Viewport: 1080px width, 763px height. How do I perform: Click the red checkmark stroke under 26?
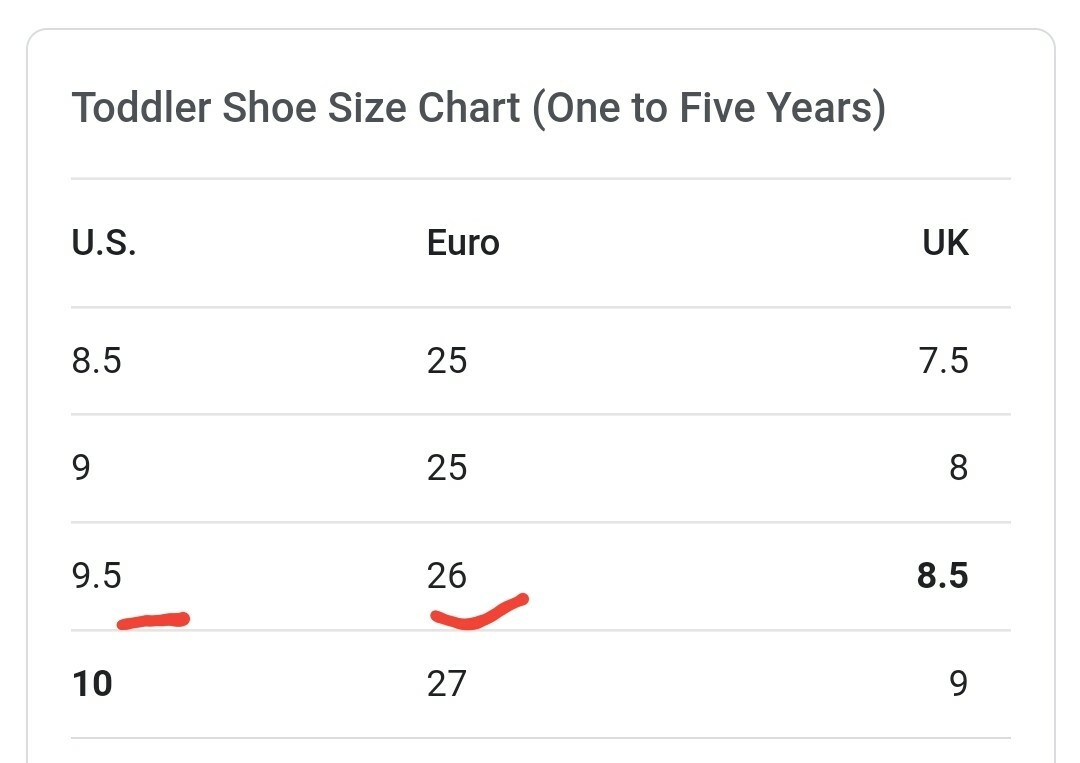point(479,612)
